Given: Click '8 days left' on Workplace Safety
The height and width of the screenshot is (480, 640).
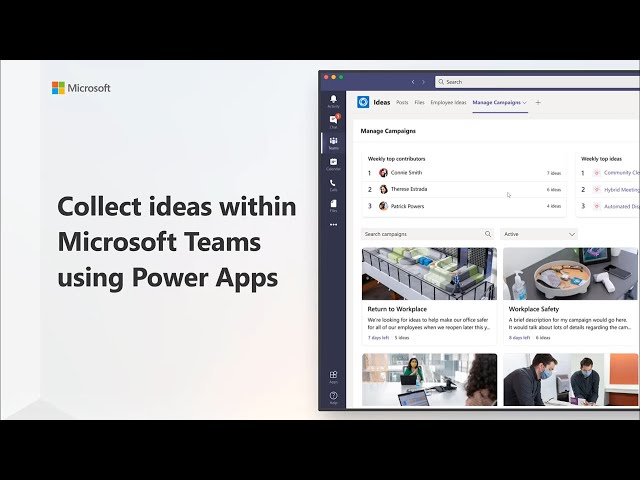Looking at the screenshot, I should pos(519,338).
